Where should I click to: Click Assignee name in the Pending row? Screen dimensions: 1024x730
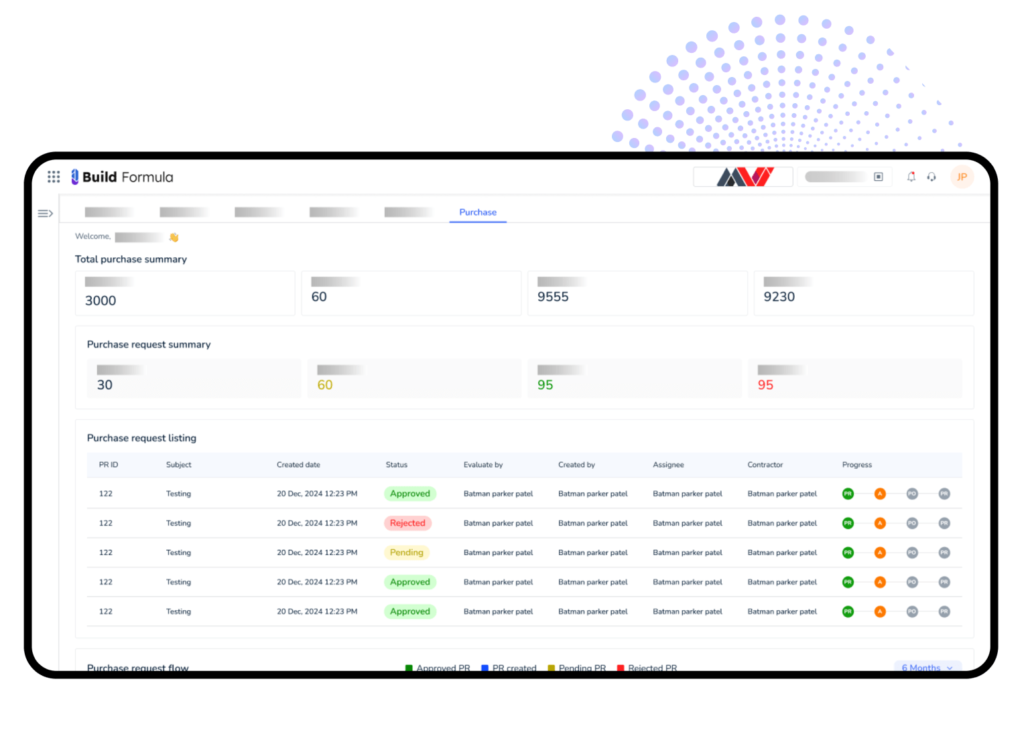pyautogui.click(x=688, y=552)
